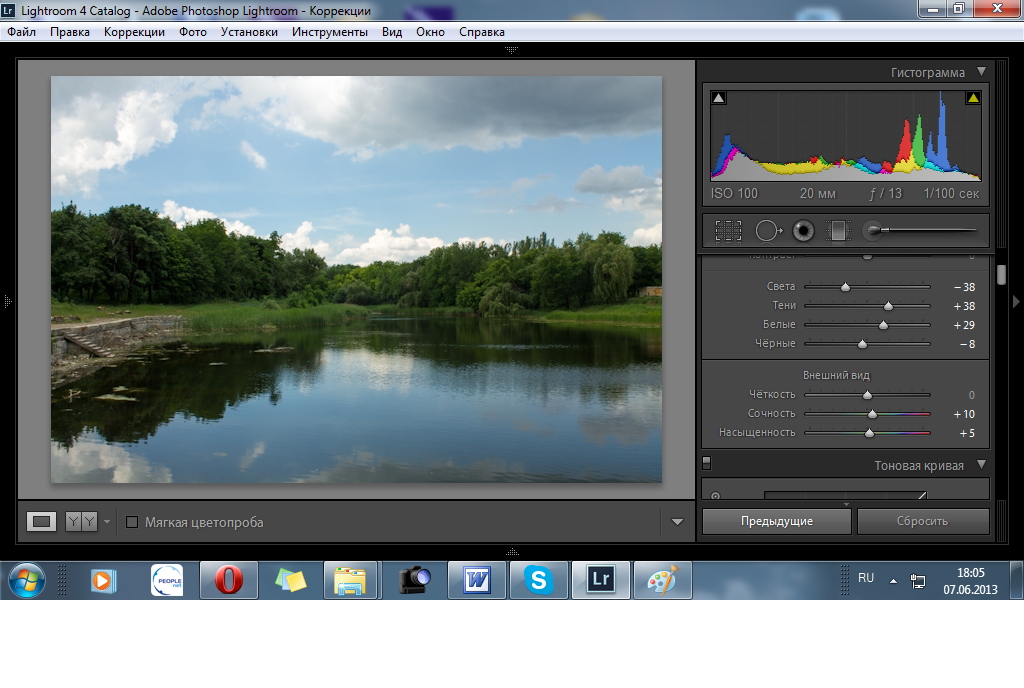Viewport: 1024px width, 688px height.
Task: Collapse the Тоновая кривая panel
Action: coord(981,465)
